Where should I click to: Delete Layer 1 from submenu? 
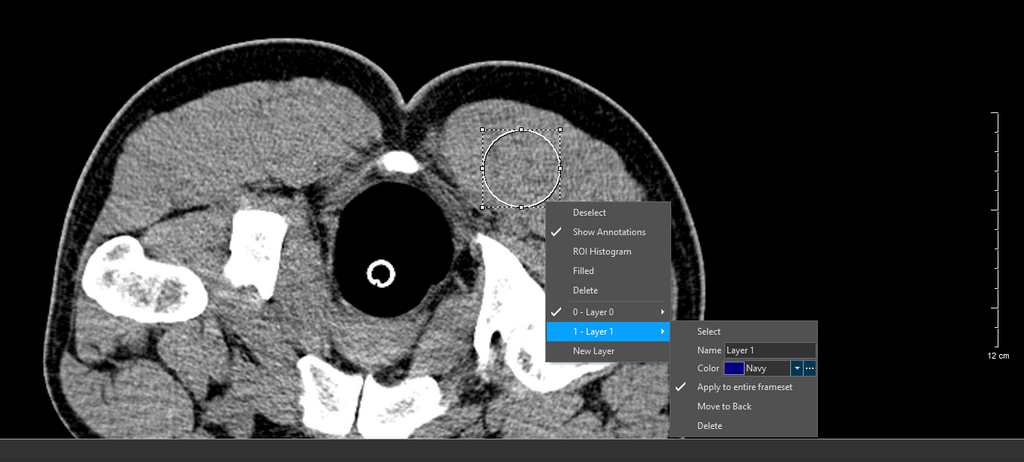[709, 425]
